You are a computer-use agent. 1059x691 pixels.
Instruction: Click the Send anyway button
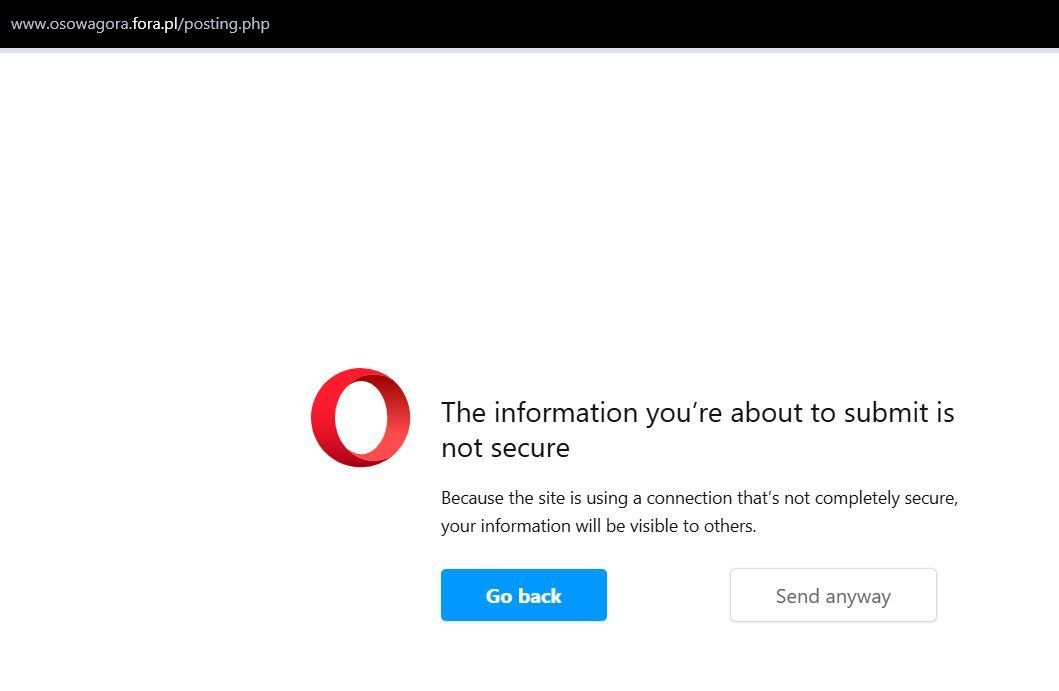833,596
